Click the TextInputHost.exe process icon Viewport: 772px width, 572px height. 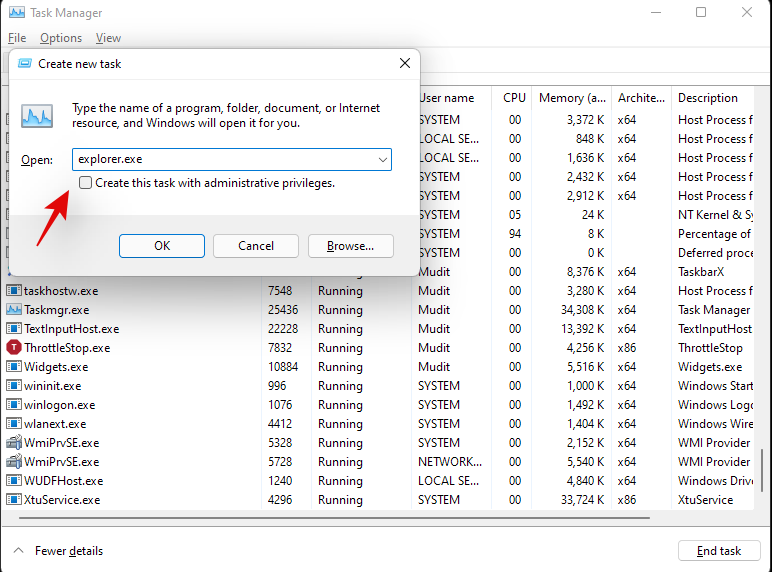pyautogui.click(x=14, y=328)
